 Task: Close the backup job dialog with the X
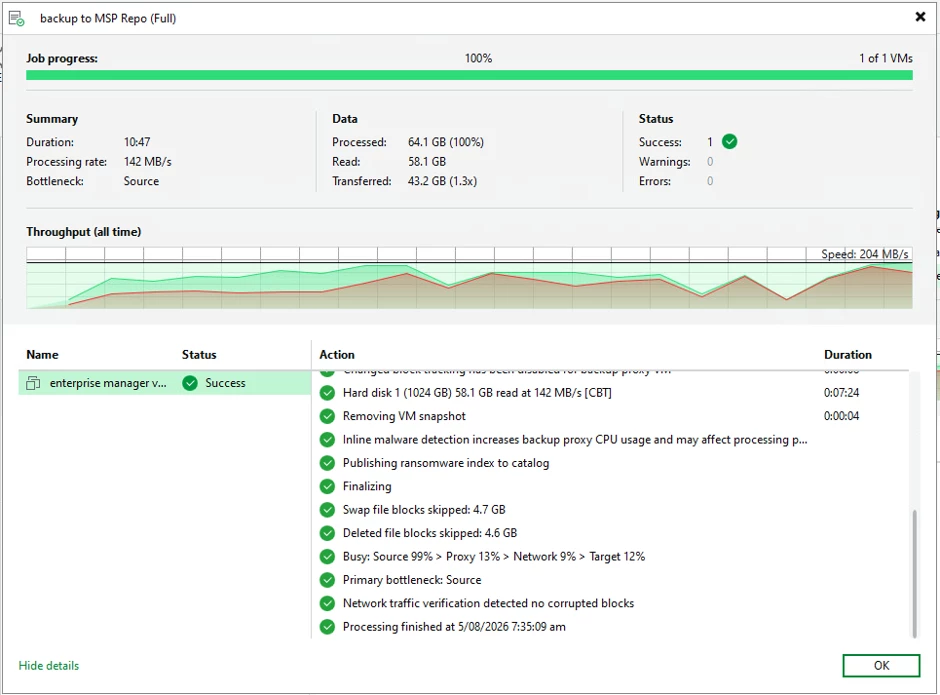(x=920, y=17)
